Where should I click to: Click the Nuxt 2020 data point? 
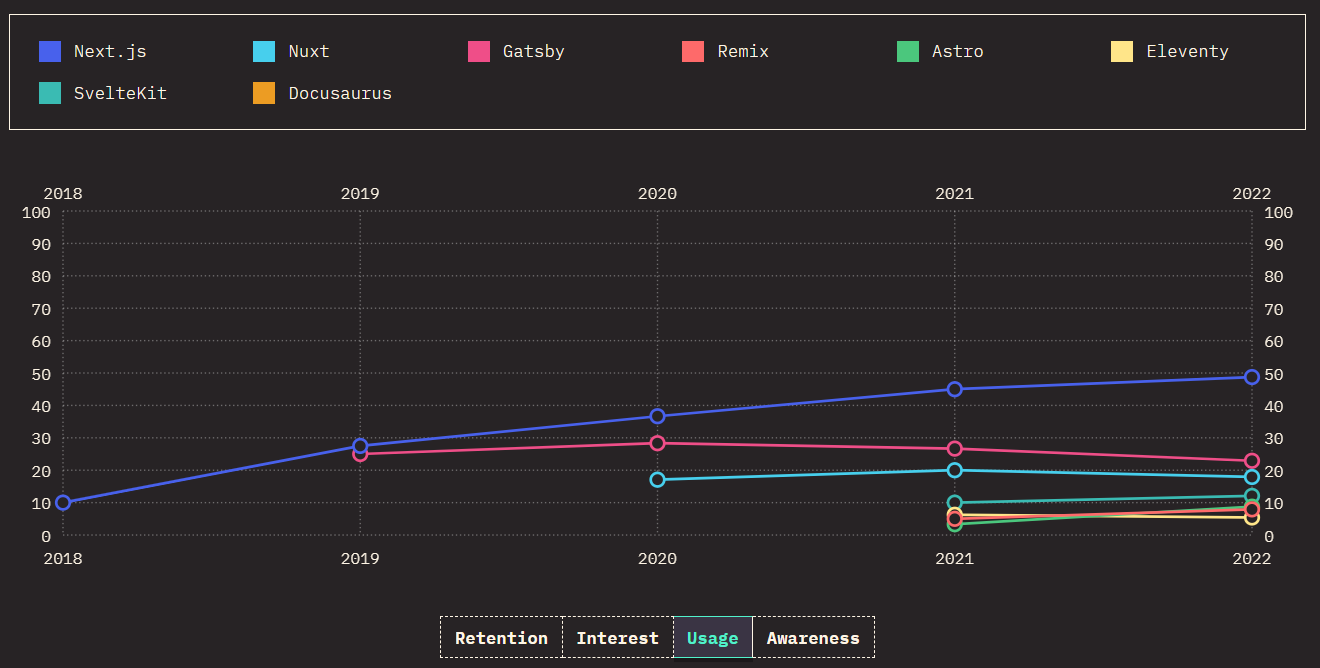[657, 480]
